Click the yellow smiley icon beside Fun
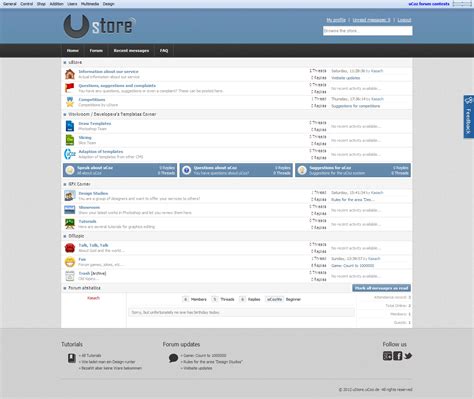Screen dimensions: 474x399 (70, 262)
